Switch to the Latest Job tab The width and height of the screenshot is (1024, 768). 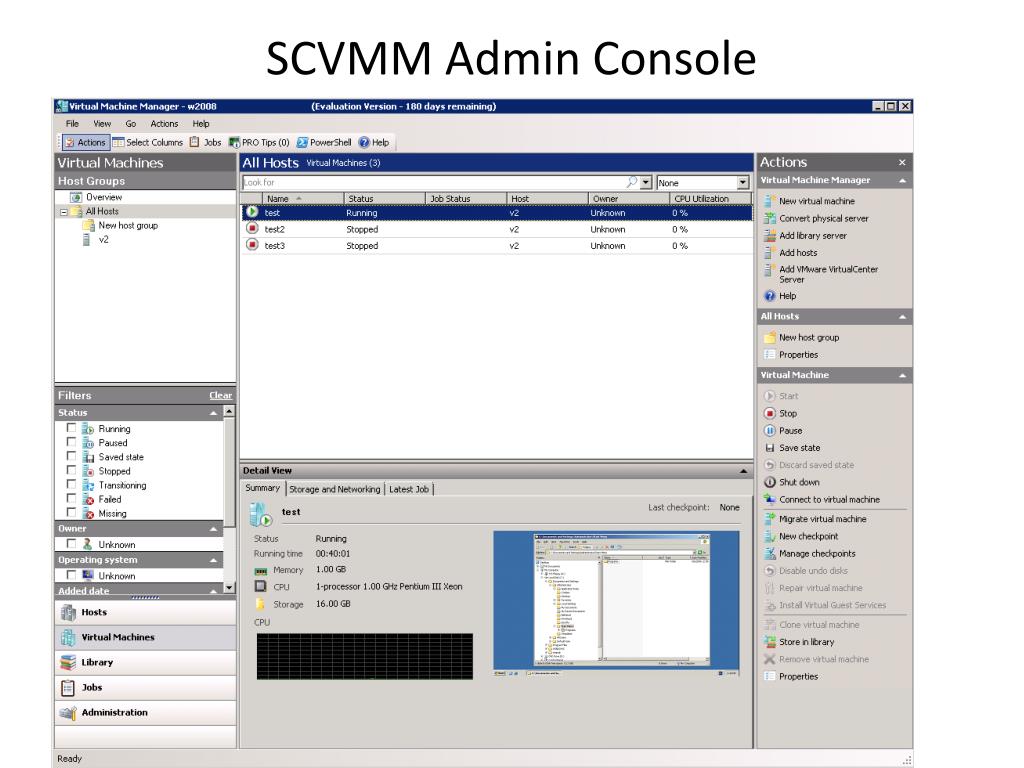tap(409, 489)
